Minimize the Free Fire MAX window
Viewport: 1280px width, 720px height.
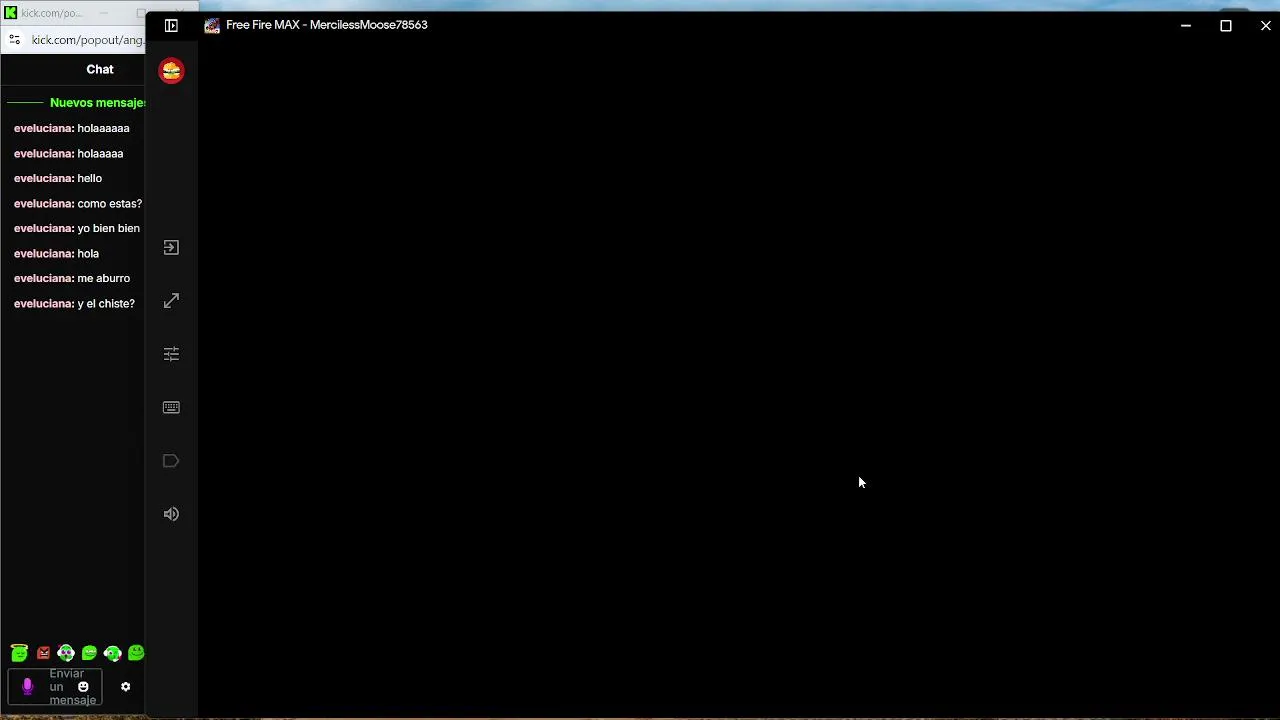(x=1185, y=25)
